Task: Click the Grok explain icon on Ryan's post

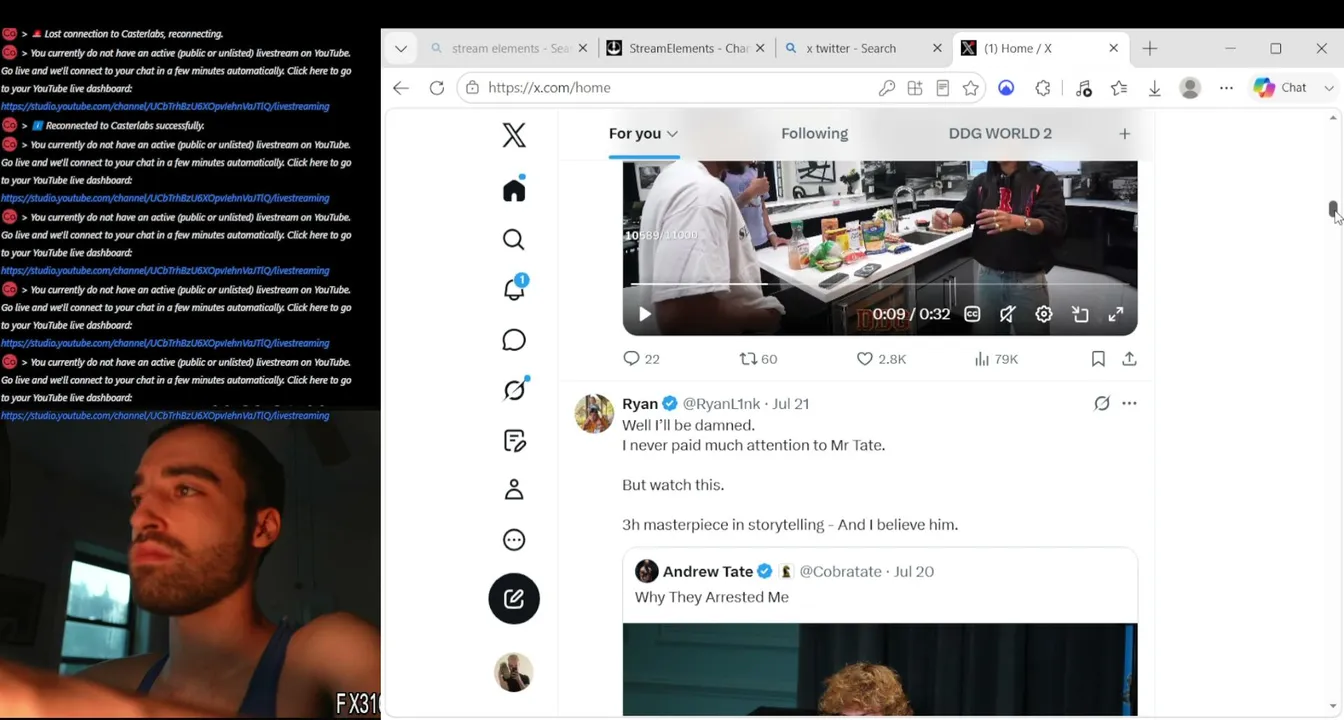Action: 1101,404
